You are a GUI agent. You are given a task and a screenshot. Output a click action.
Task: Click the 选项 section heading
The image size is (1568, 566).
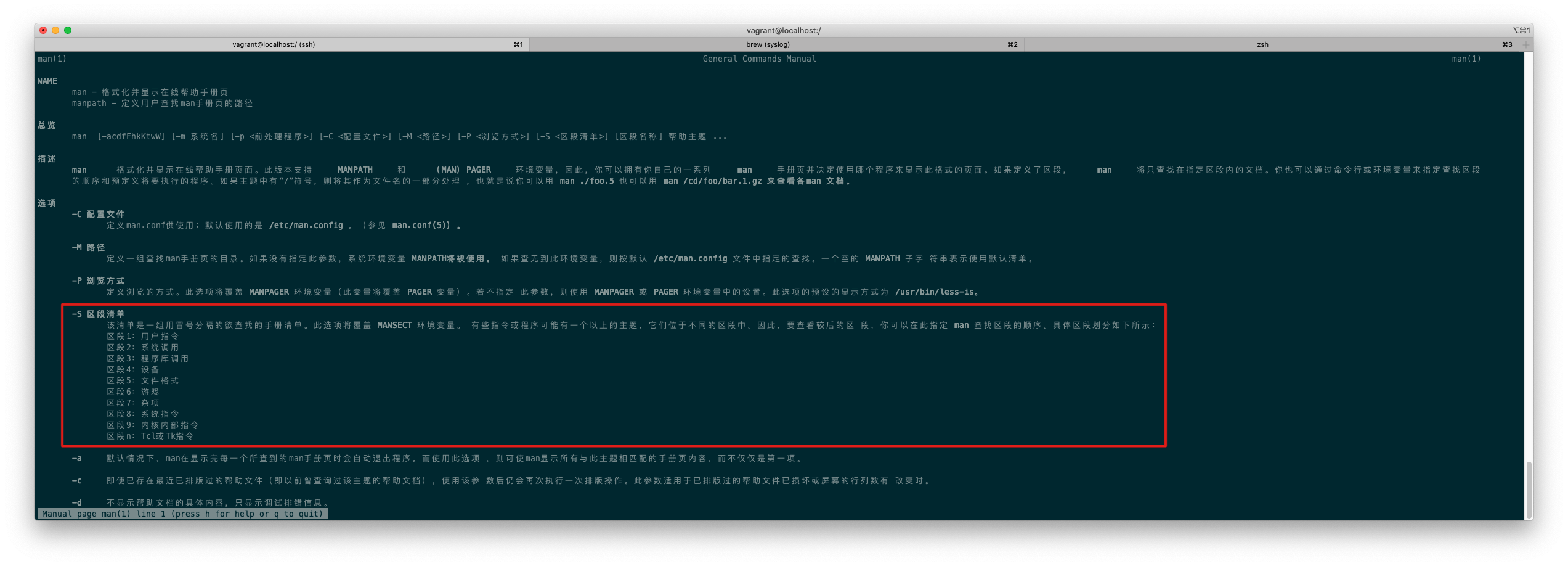pos(47,203)
